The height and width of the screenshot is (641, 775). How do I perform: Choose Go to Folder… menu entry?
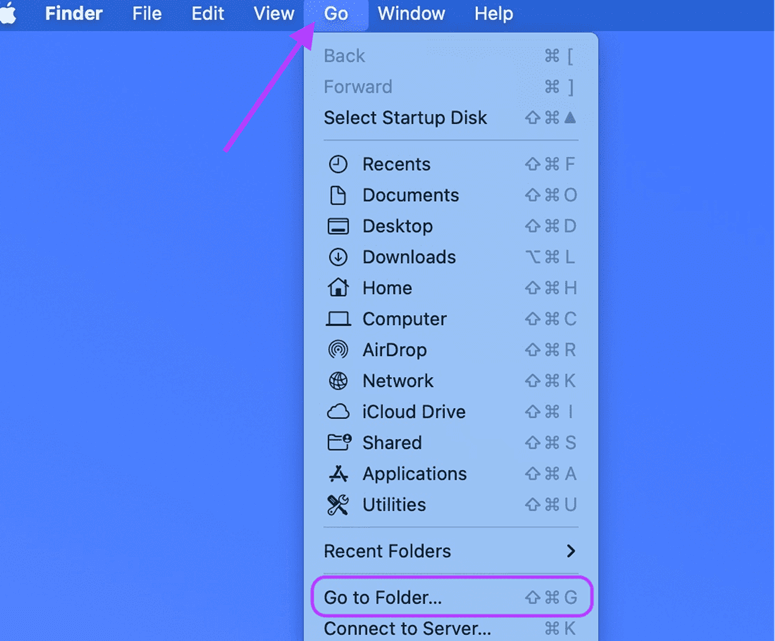tap(383, 598)
